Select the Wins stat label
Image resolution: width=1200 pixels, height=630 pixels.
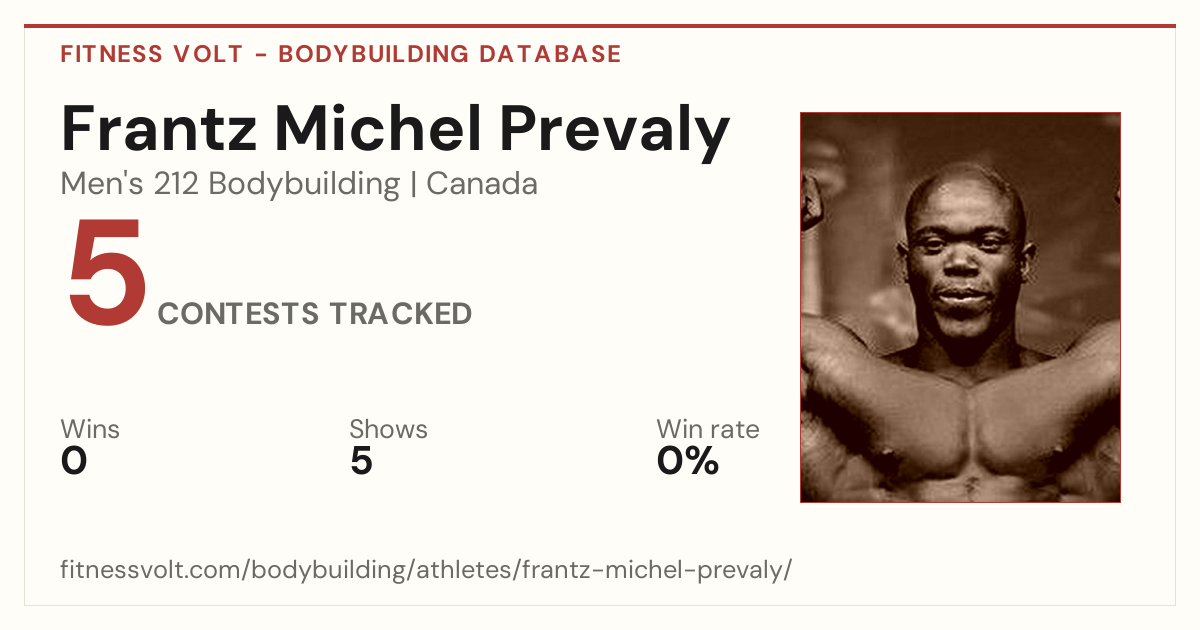(x=90, y=430)
